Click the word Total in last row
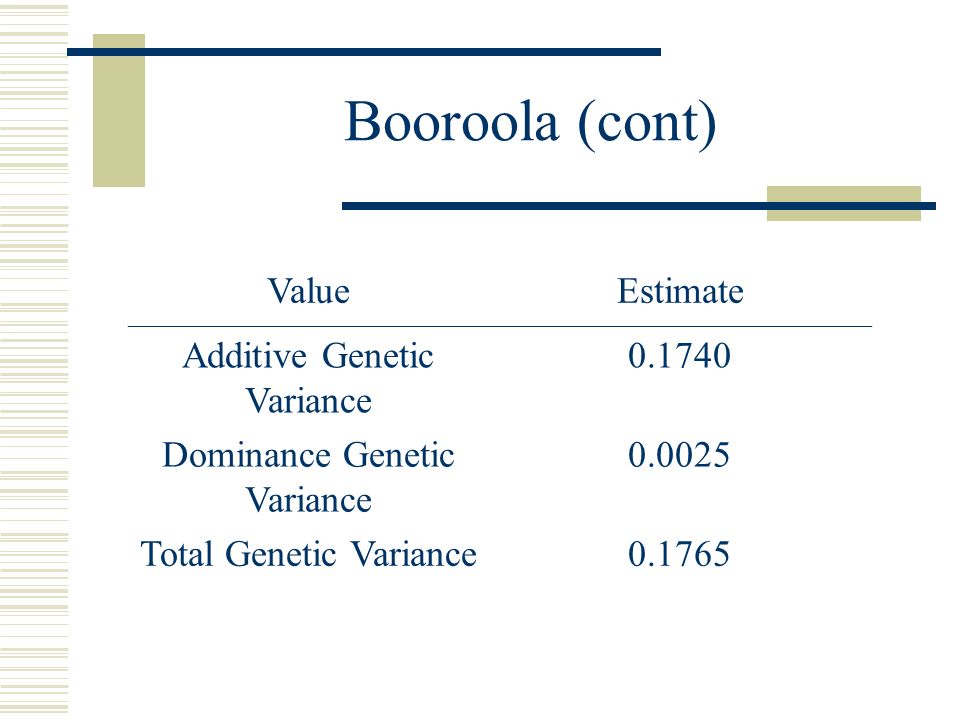Image resolution: width=960 pixels, height=720 pixels. coord(177,554)
